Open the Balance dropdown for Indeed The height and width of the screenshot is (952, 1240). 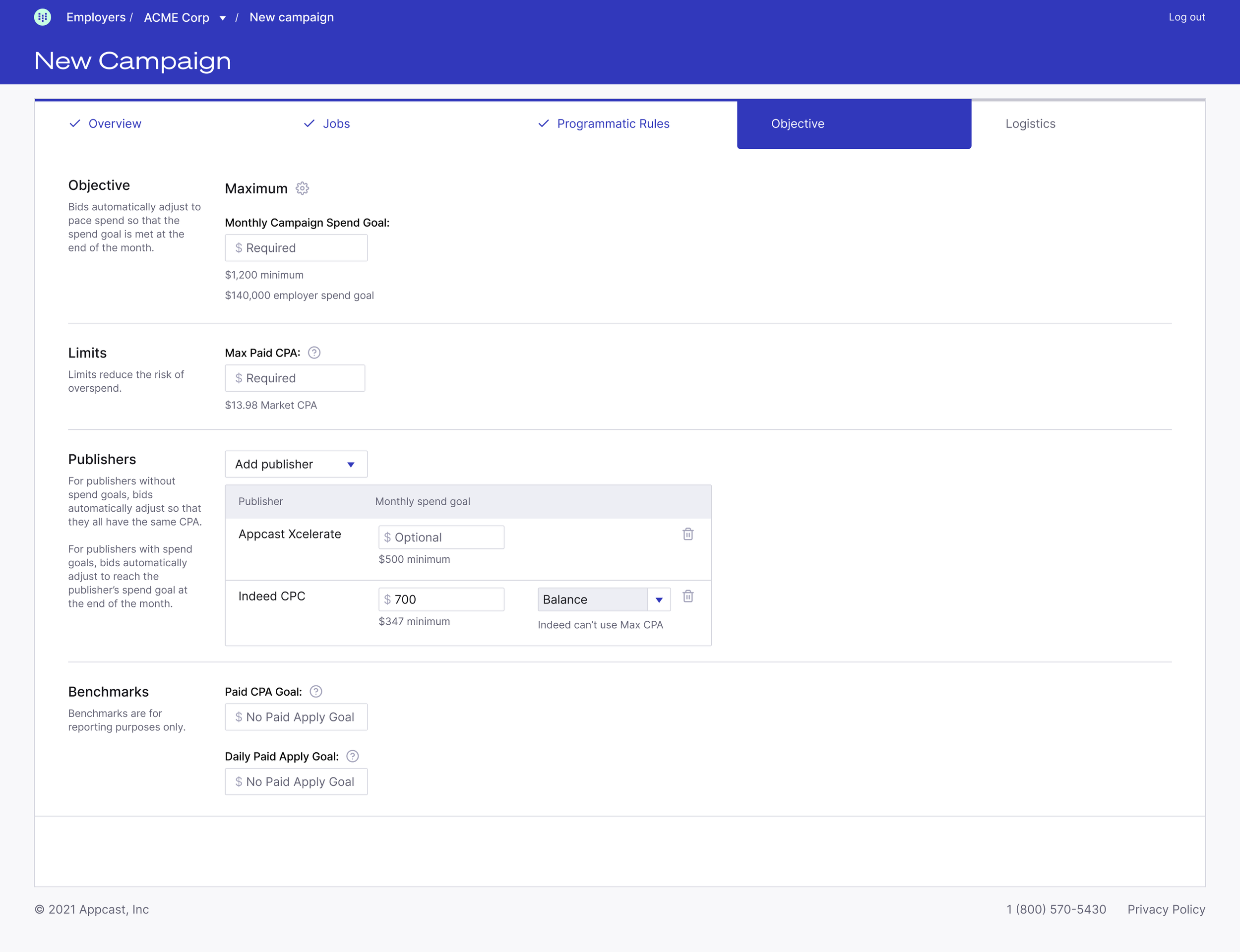pos(604,599)
